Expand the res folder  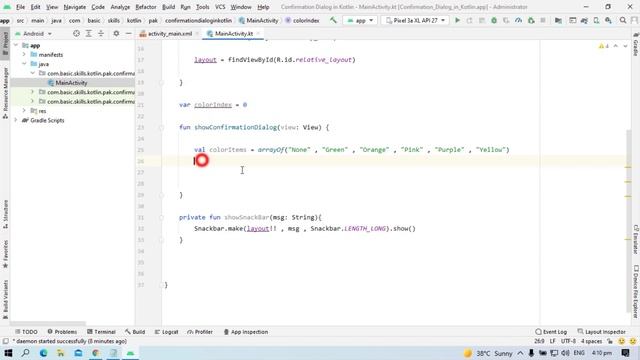(x=24, y=111)
